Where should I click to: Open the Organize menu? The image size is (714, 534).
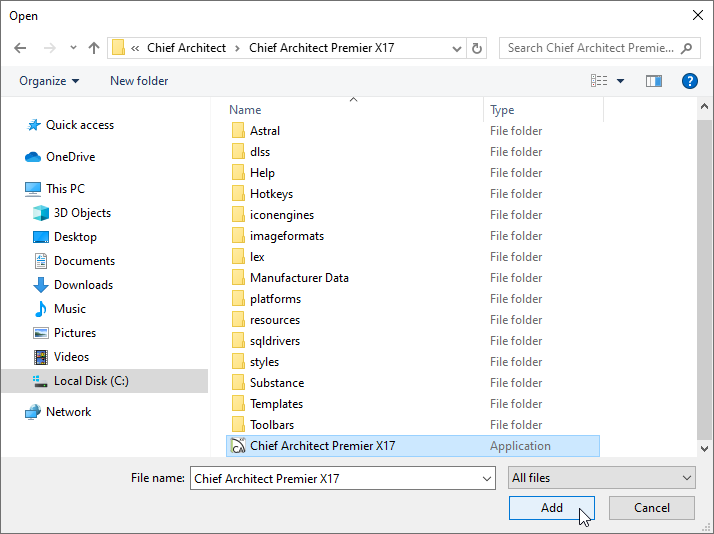click(49, 81)
